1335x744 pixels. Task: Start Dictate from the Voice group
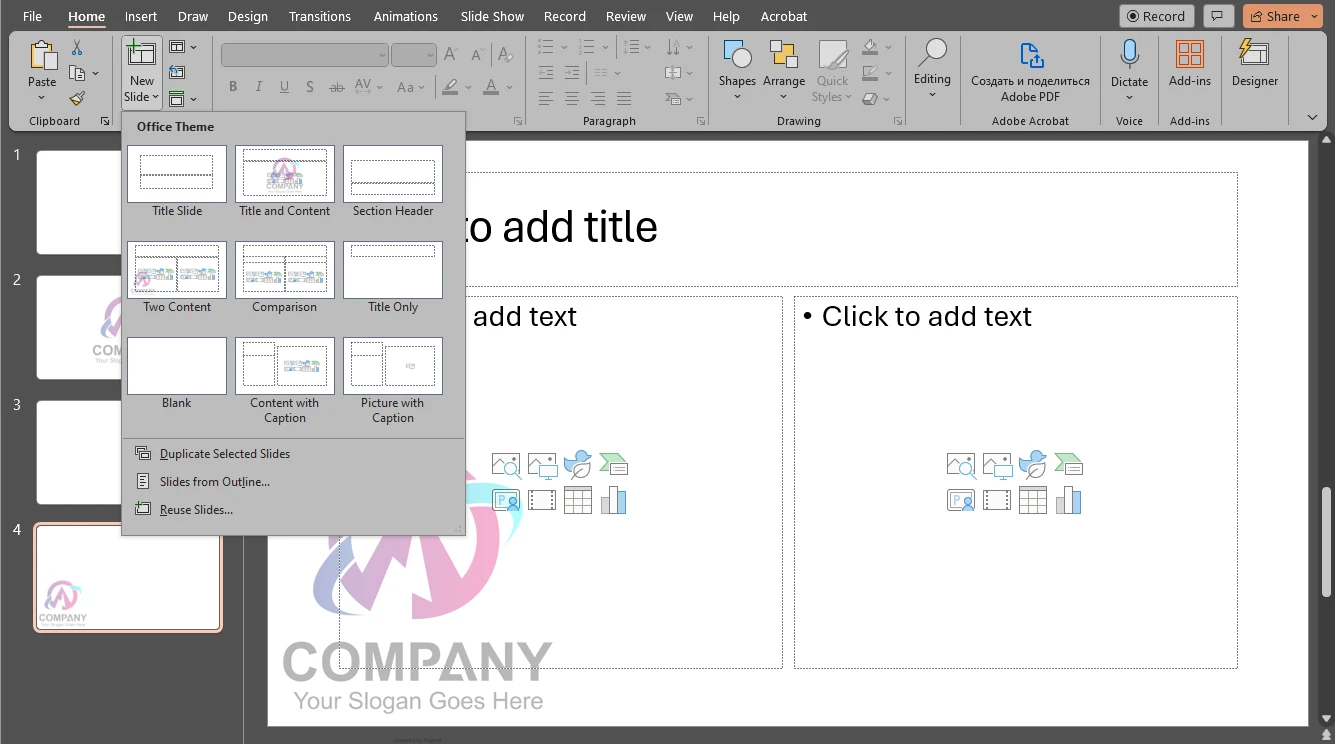click(x=1129, y=70)
